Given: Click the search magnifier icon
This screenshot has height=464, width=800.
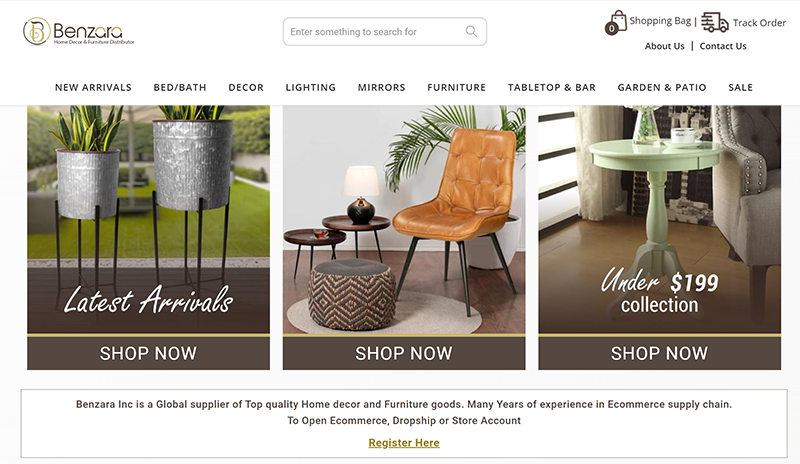Looking at the screenshot, I should tap(471, 32).
